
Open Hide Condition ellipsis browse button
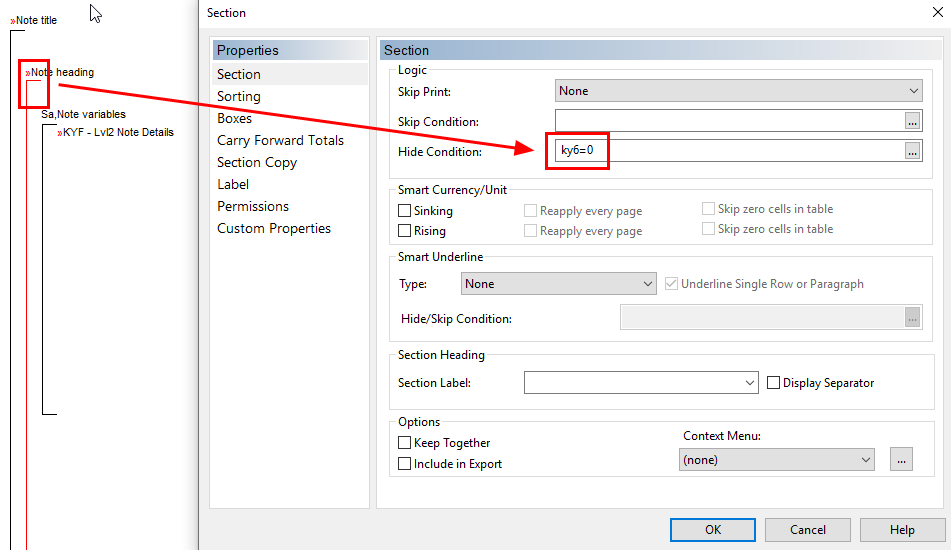(x=912, y=151)
